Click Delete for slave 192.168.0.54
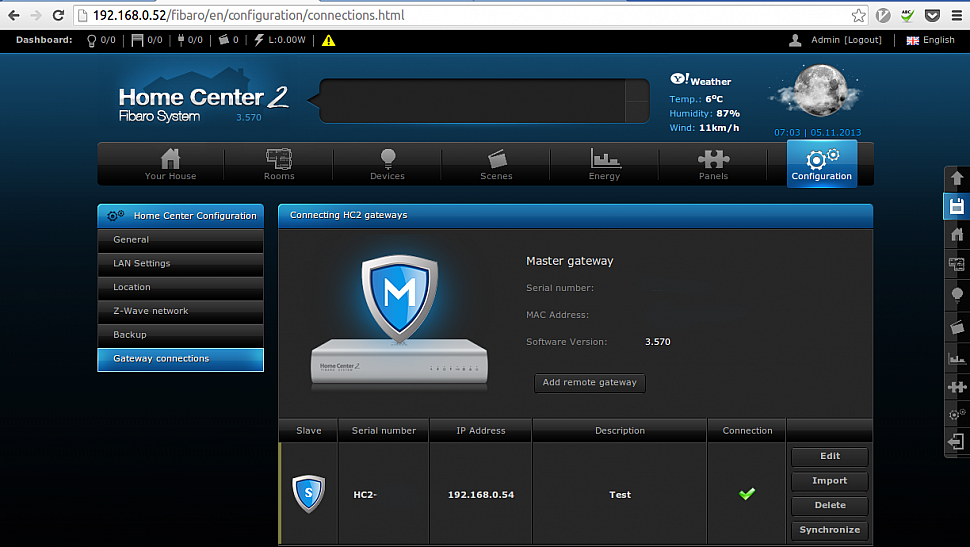Image resolution: width=970 pixels, height=547 pixels. [830, 506]
